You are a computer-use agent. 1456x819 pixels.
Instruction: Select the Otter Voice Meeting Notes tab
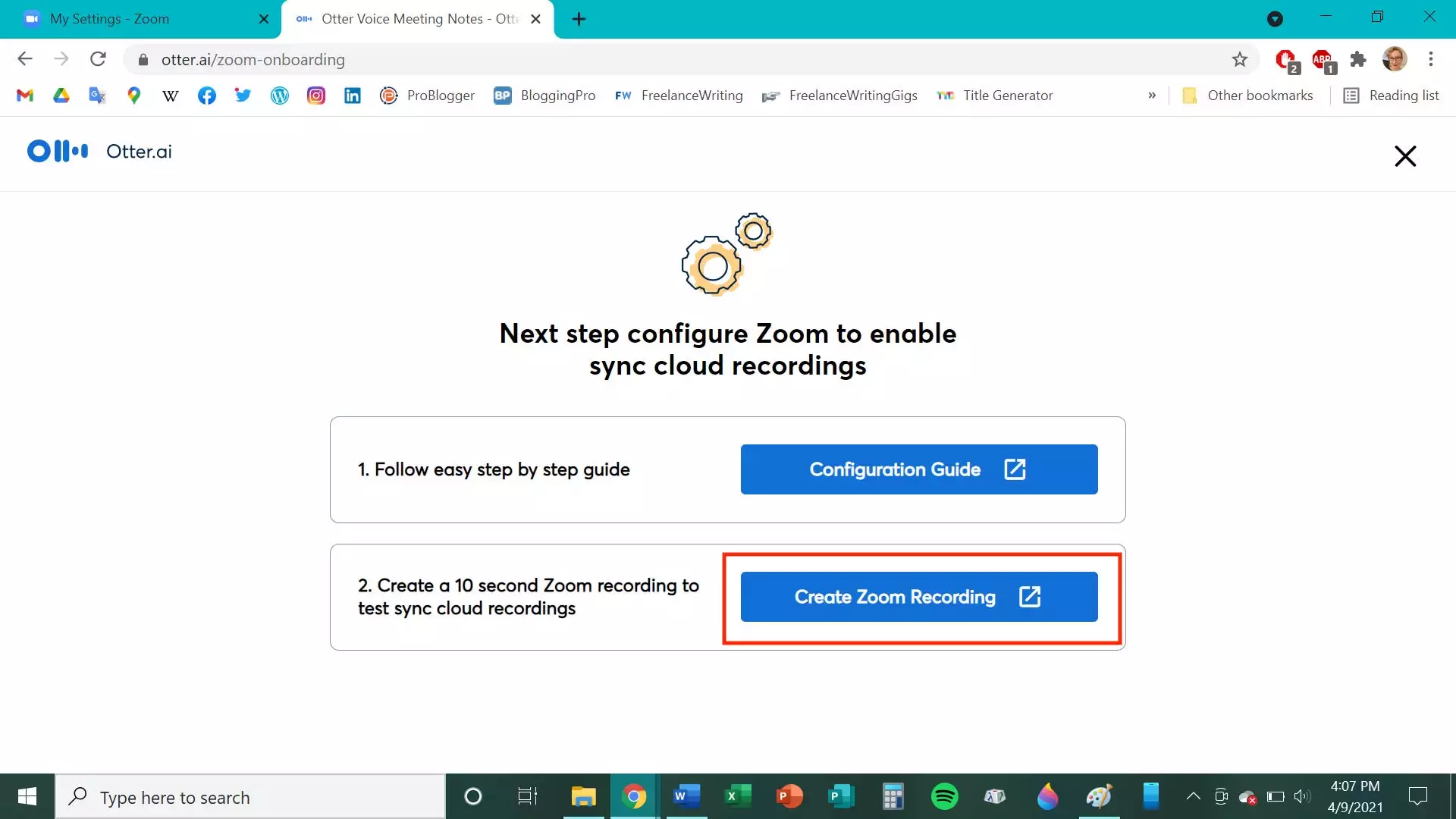click(417, 19)
